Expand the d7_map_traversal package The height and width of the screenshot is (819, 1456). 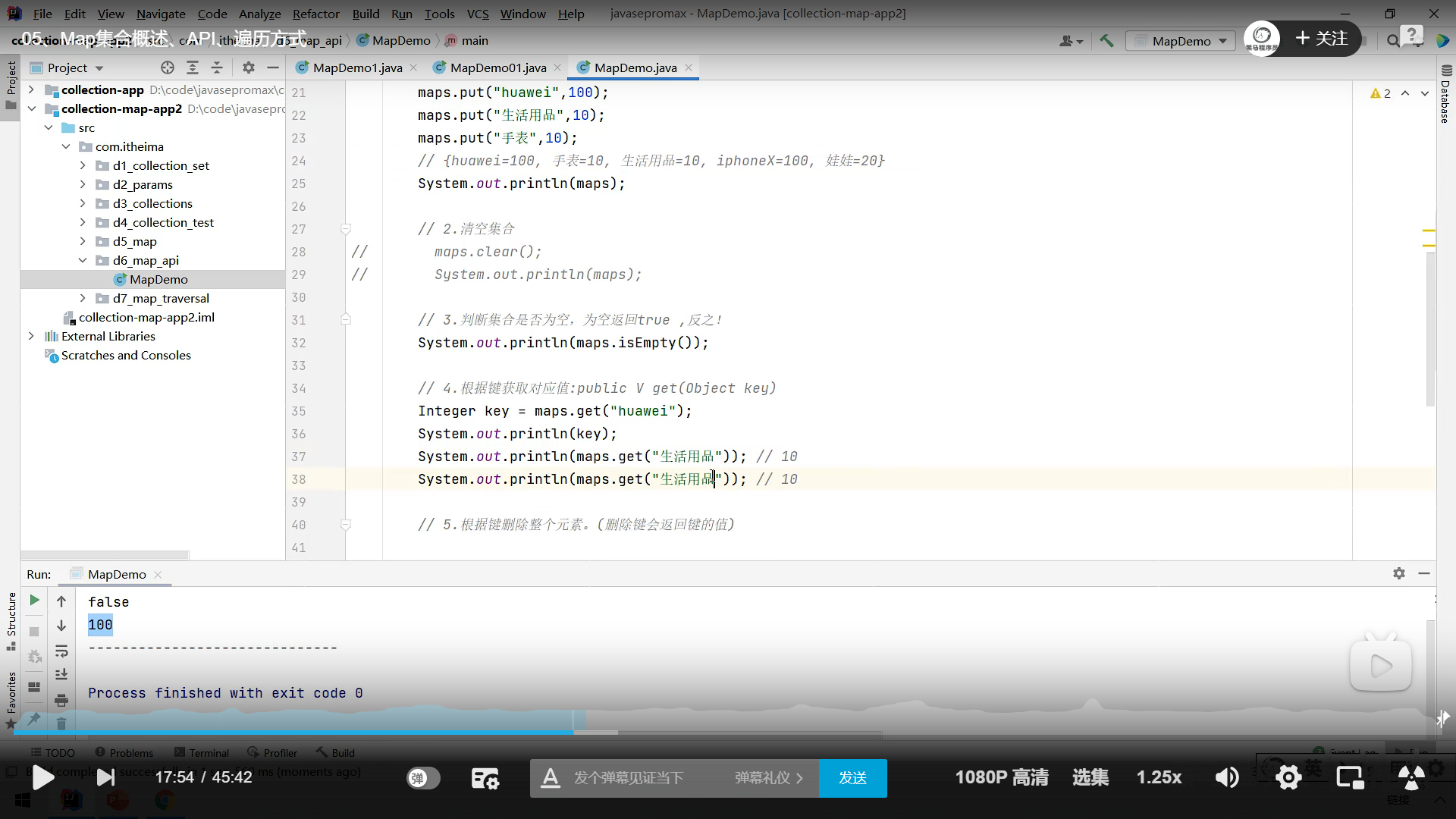click(83, 298)
